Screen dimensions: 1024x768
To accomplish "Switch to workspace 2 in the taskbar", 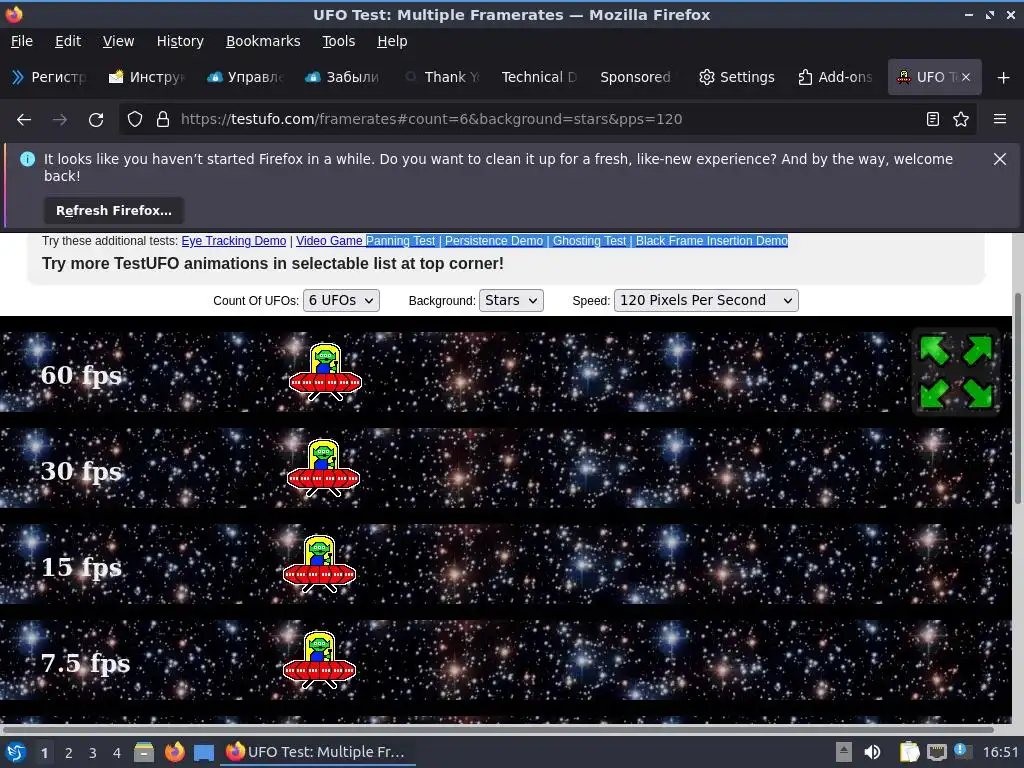I will point(69,753).
